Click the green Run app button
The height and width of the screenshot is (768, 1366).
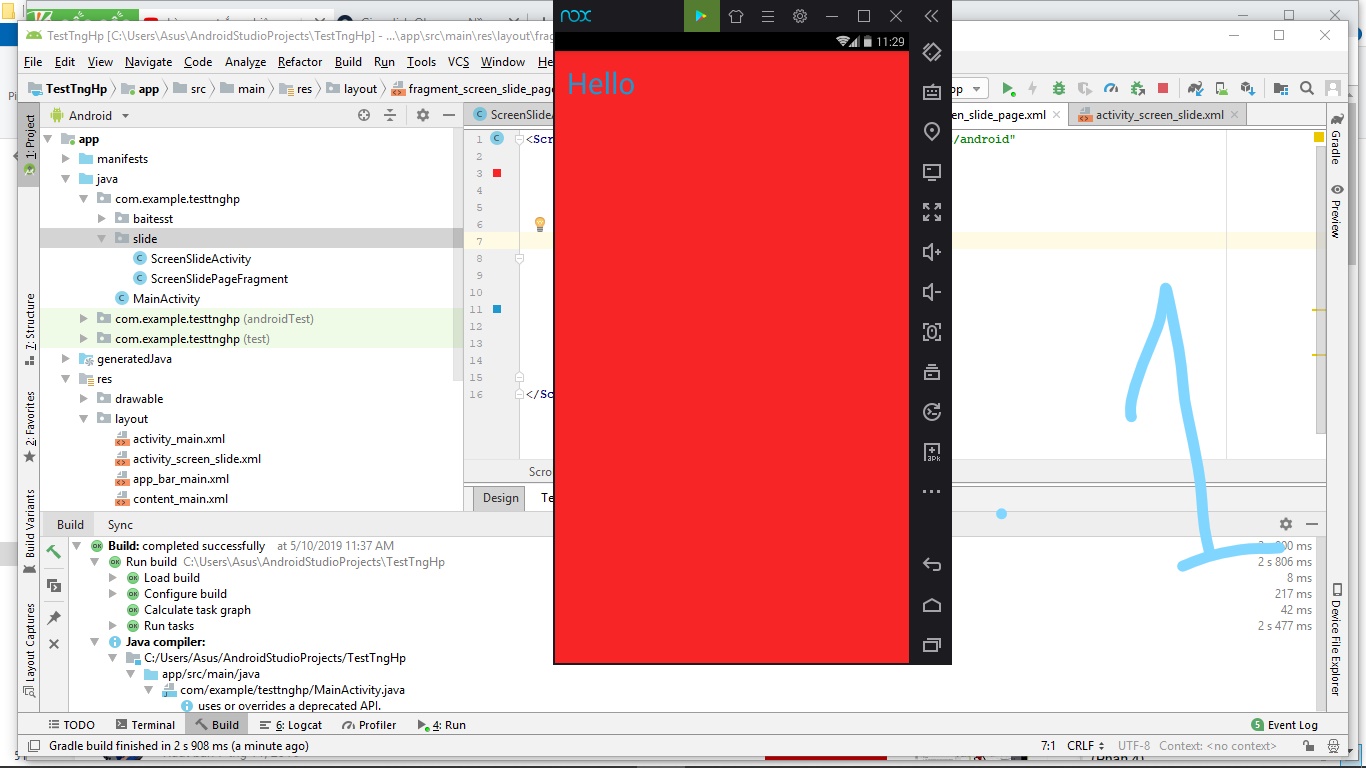[x=1008, y=89]
